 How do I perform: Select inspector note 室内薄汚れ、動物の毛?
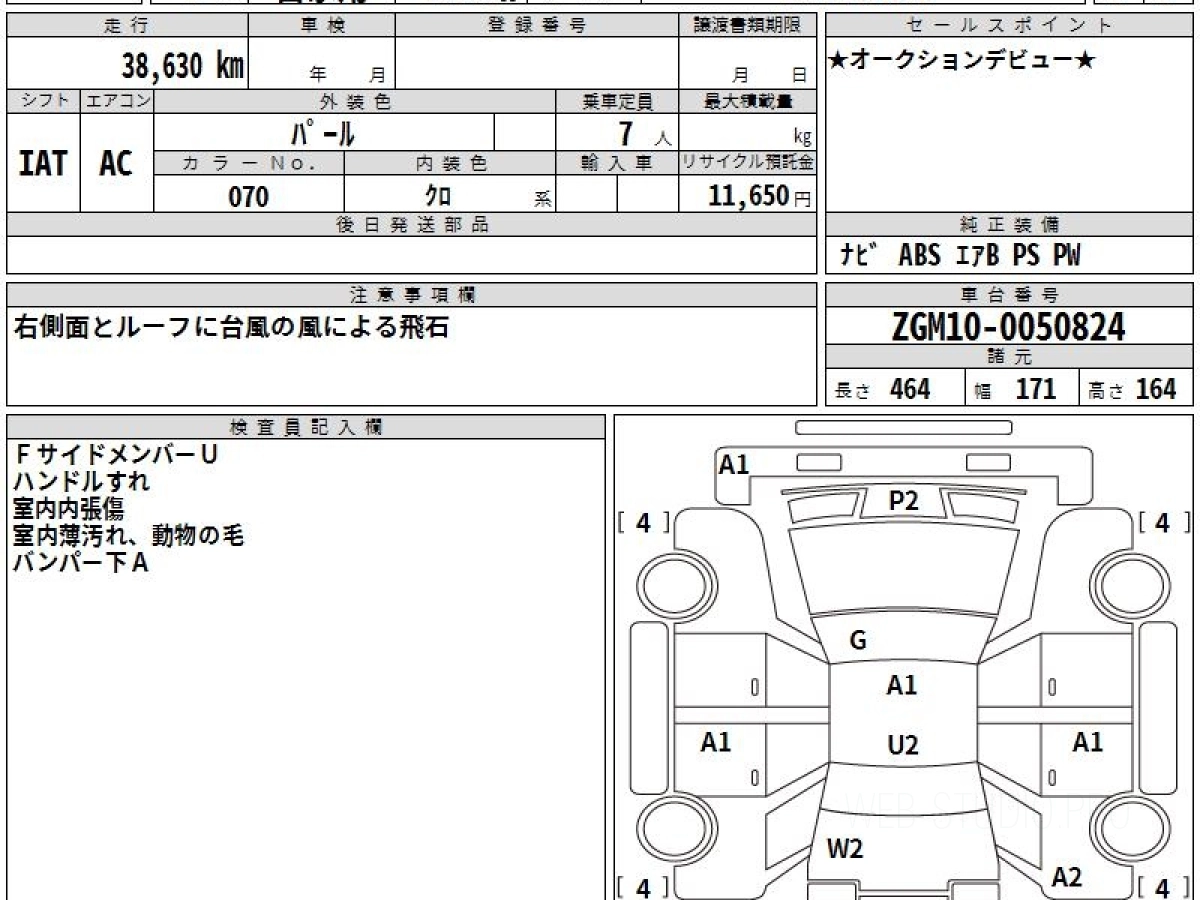(129, 535)
